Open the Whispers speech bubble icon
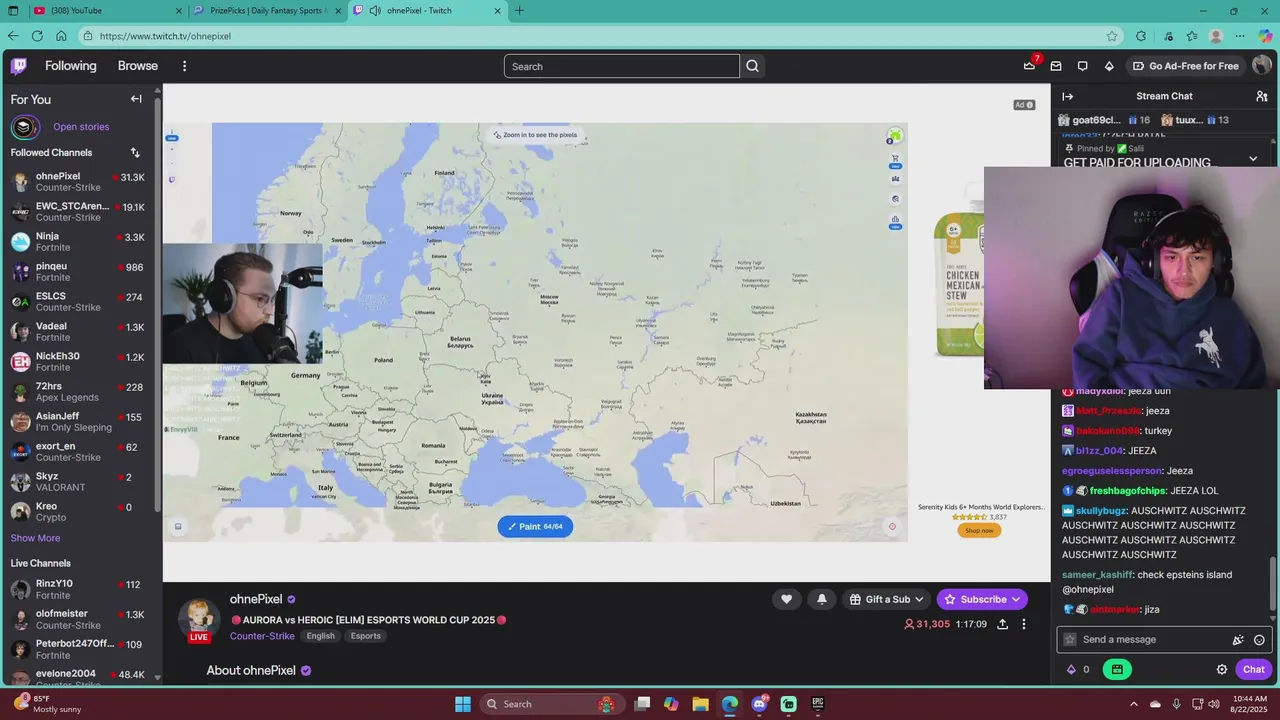Viewport: 1280px width, 720px height. pyautogui.click(x=1082, y=66)
